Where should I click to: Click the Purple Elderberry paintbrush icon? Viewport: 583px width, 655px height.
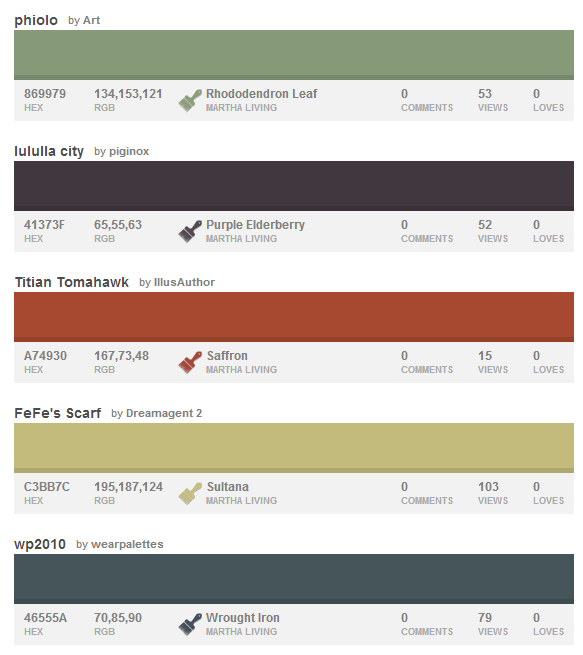(x=190, y=231)
